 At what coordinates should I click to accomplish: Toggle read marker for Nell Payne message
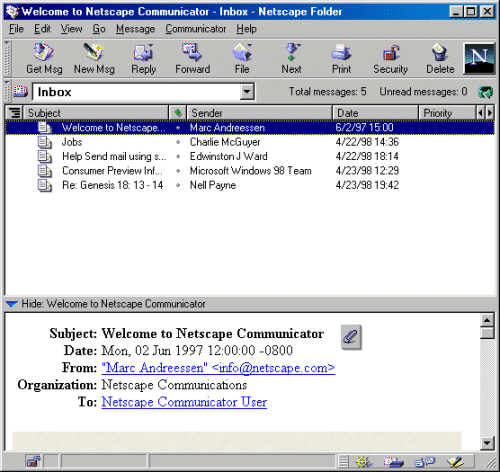point(178,185)
